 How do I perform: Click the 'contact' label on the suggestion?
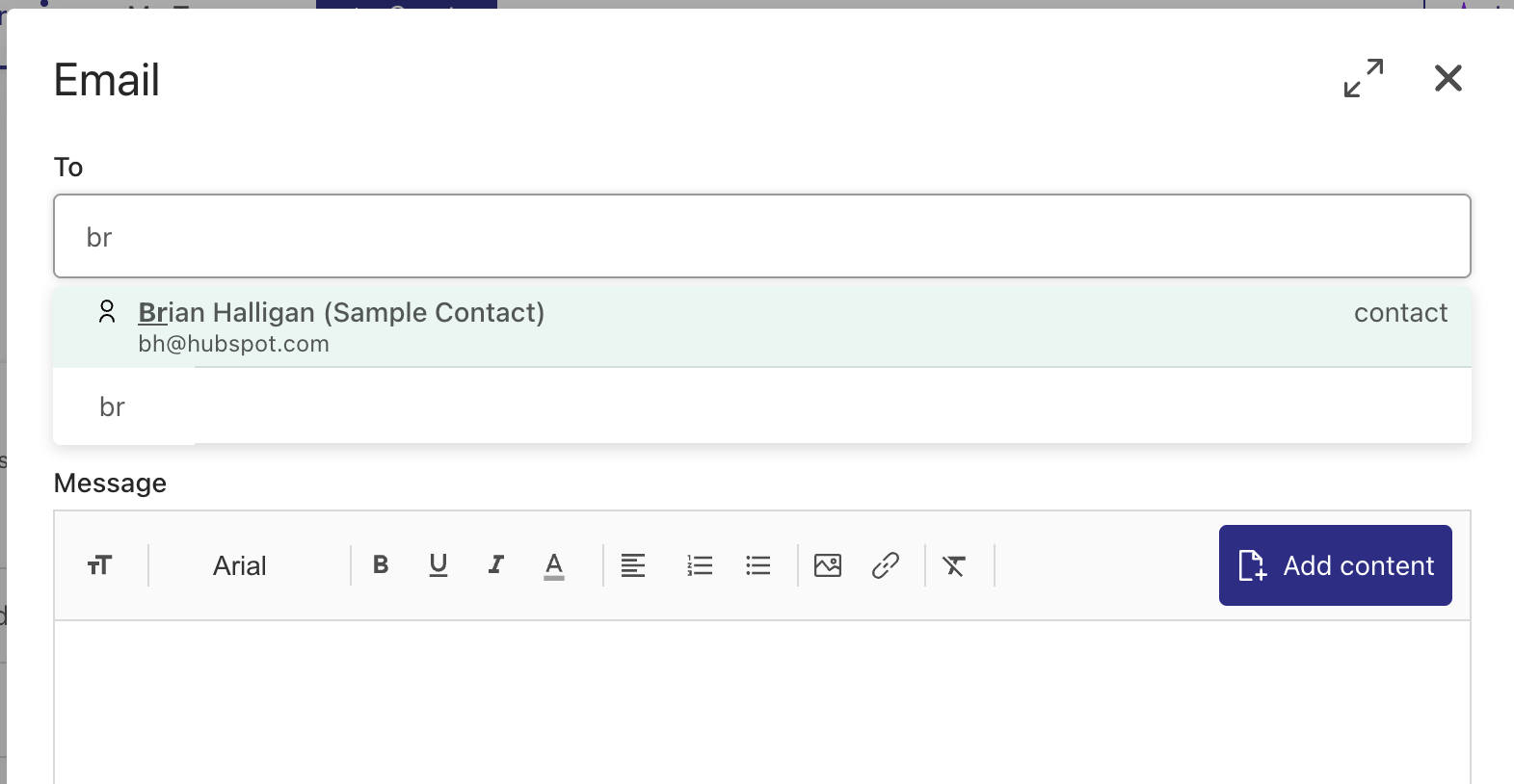1400,312
